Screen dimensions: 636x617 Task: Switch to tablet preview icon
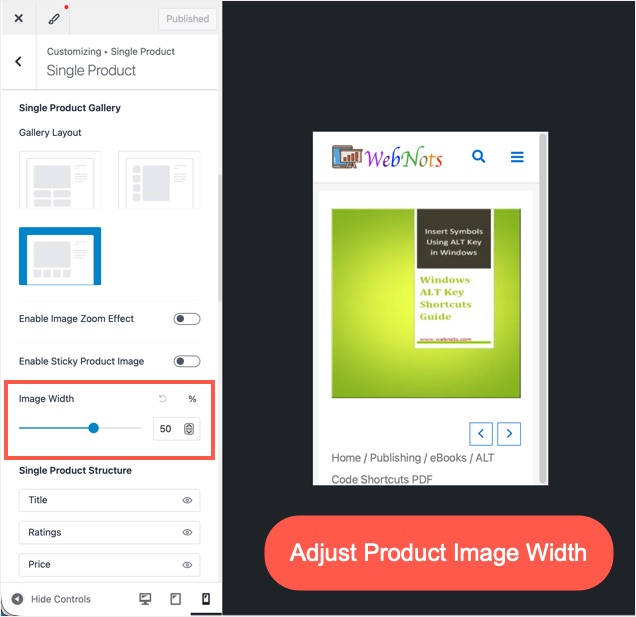pyautogui.click(x=176, y=599)
